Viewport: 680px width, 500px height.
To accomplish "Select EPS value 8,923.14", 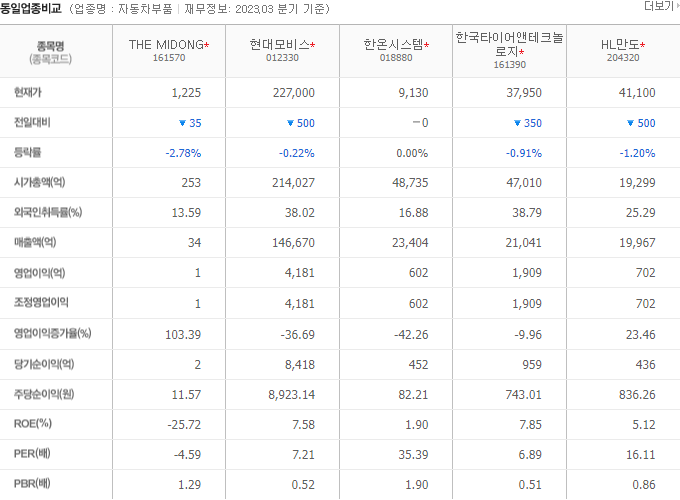I will tap(291, 395).
